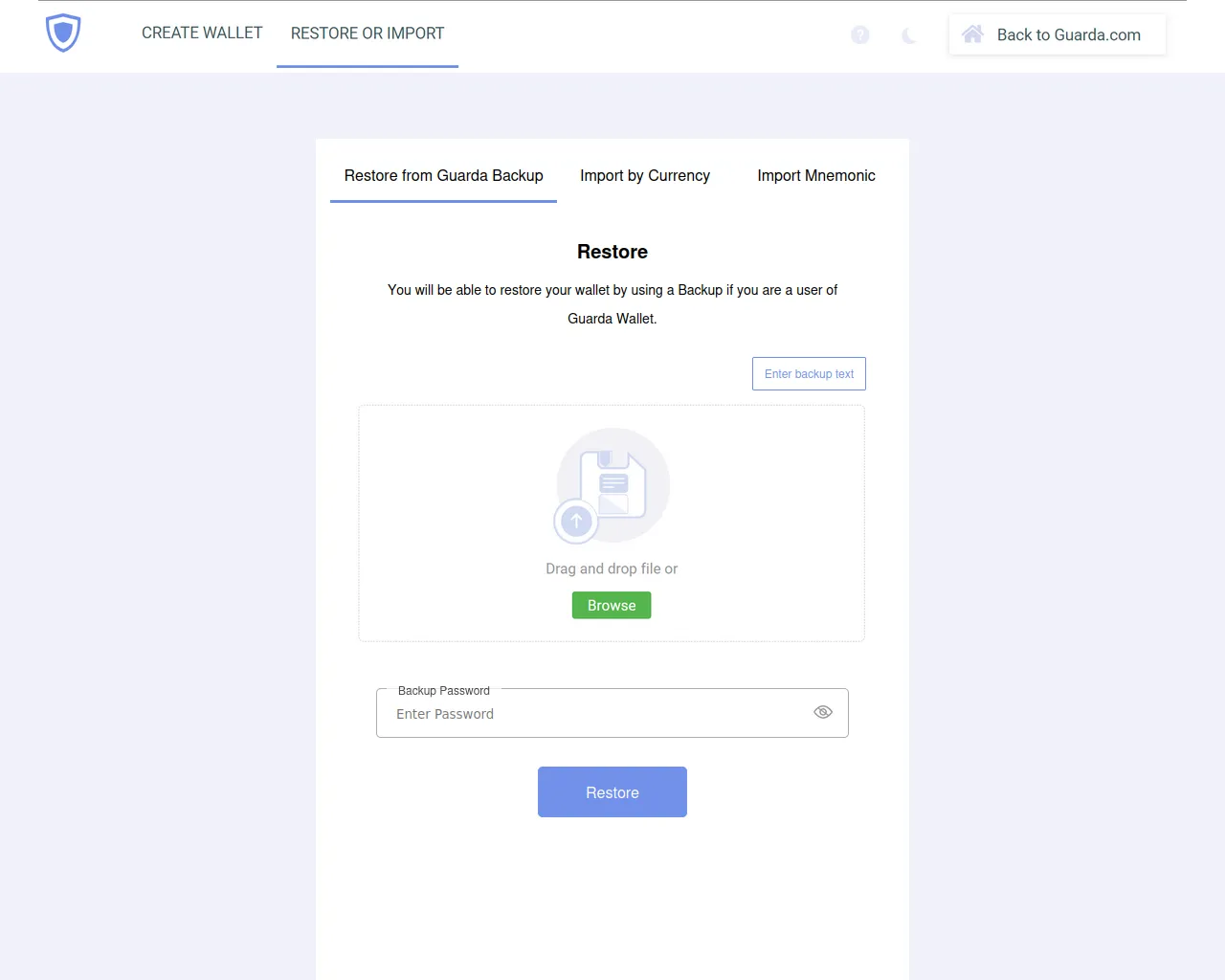Switch to Import by Currency tab
Viewport: 1225px width, 980px height.
click(x=645, y=176)
